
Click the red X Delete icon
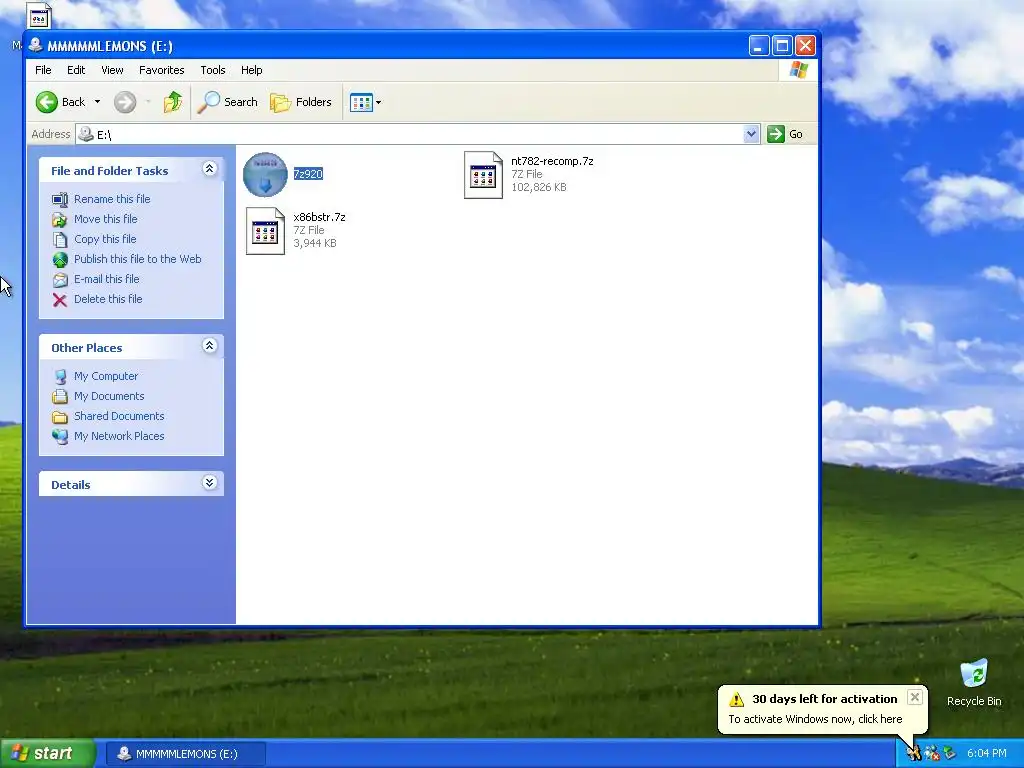60,300
